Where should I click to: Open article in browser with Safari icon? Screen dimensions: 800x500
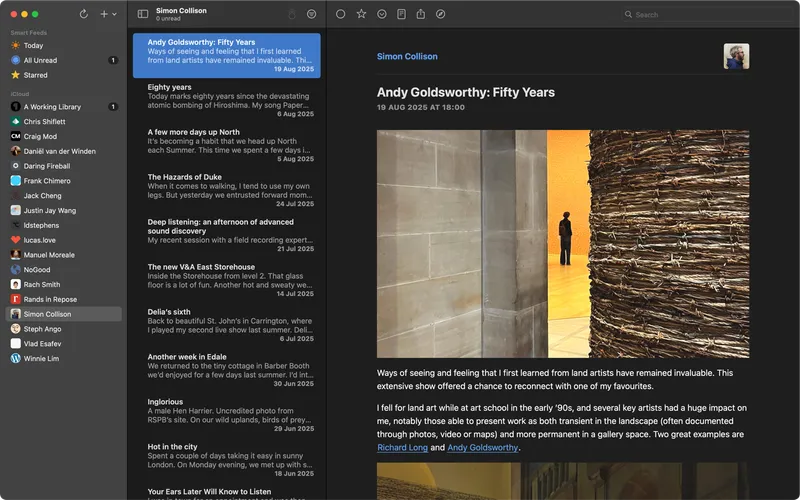tap(441, 14)
